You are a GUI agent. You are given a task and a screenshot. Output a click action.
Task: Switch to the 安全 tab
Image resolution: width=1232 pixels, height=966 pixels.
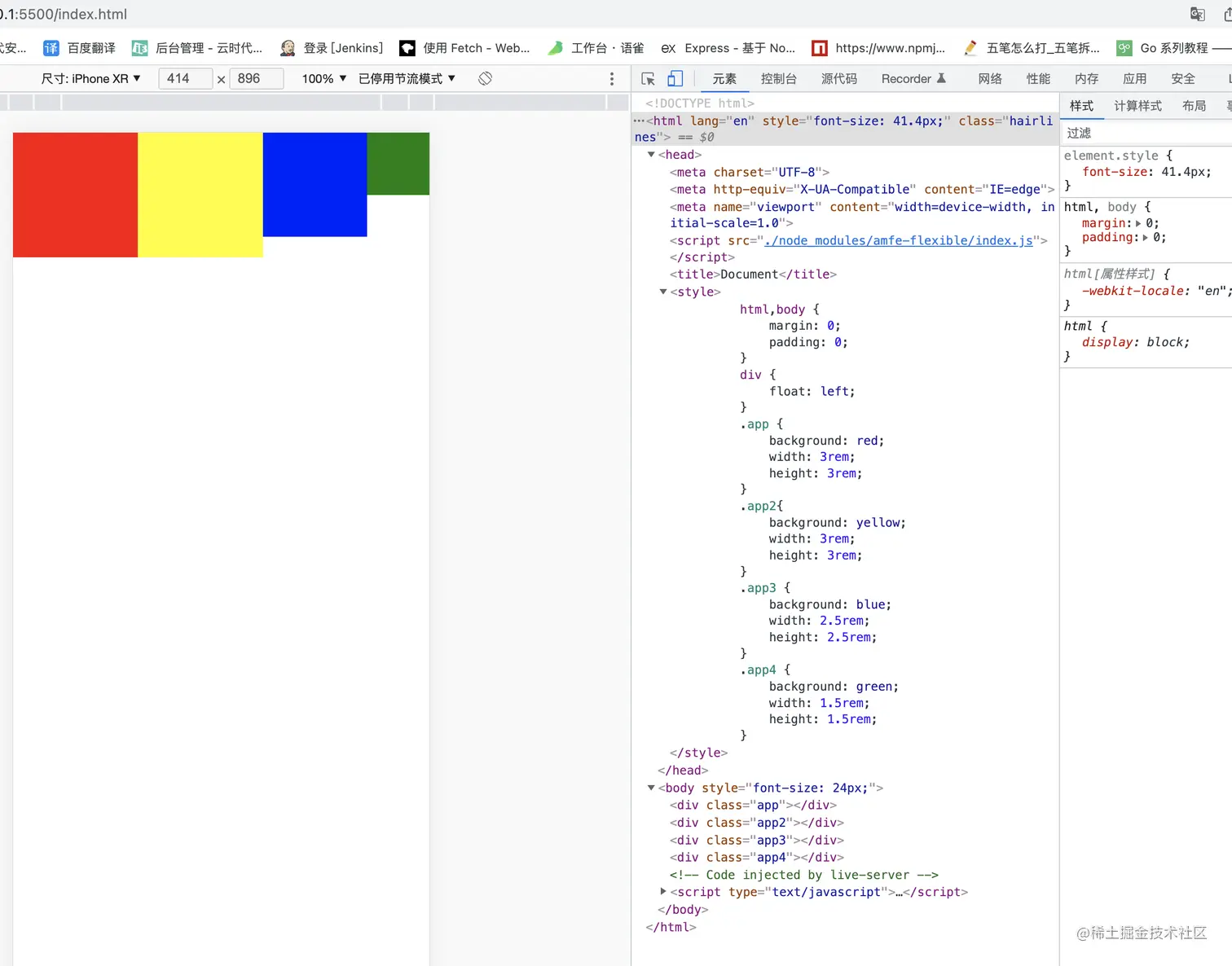[1183, 79]
